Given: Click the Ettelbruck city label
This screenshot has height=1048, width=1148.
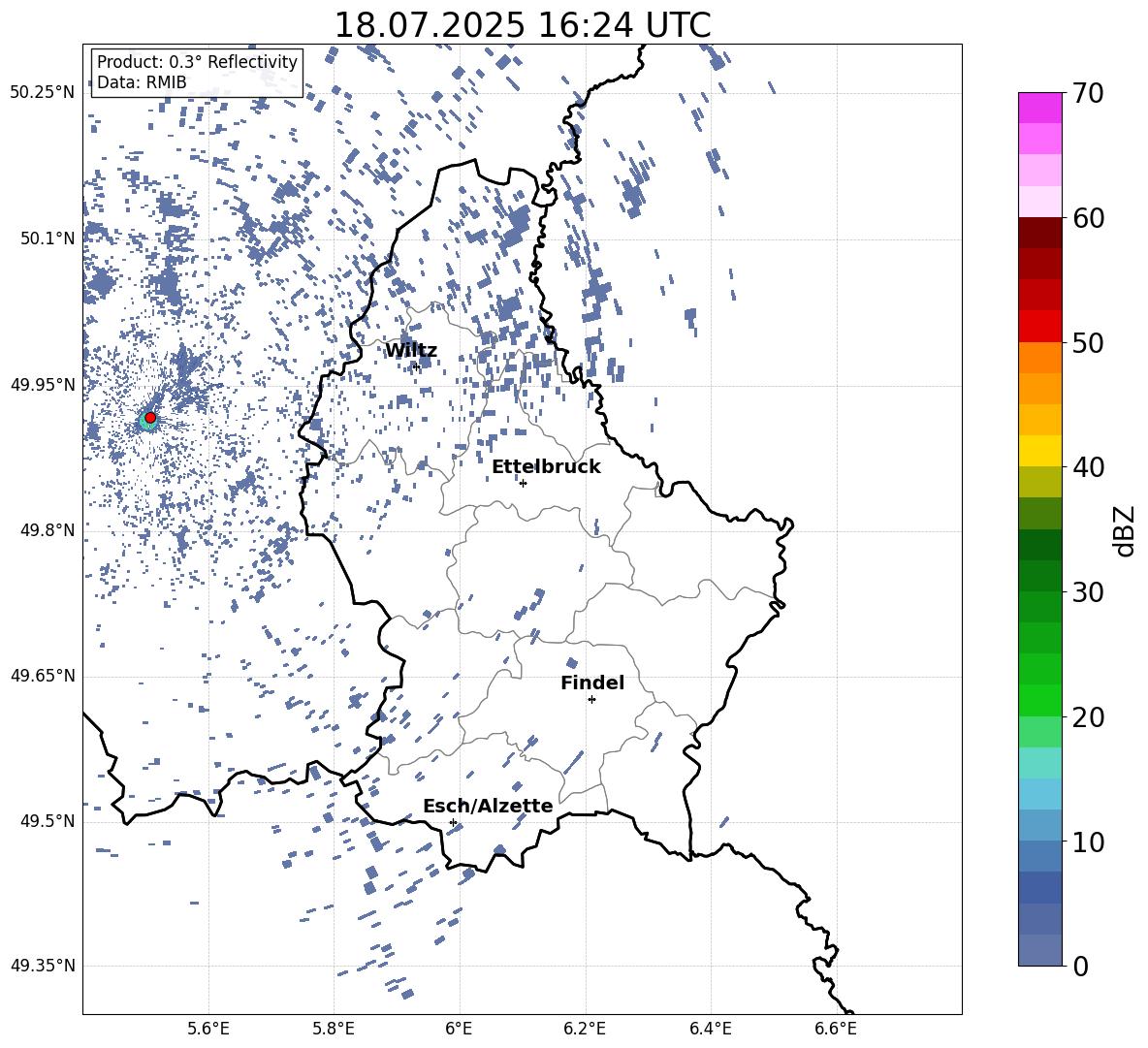Looking at the screenshot, I should coord(546,467).
